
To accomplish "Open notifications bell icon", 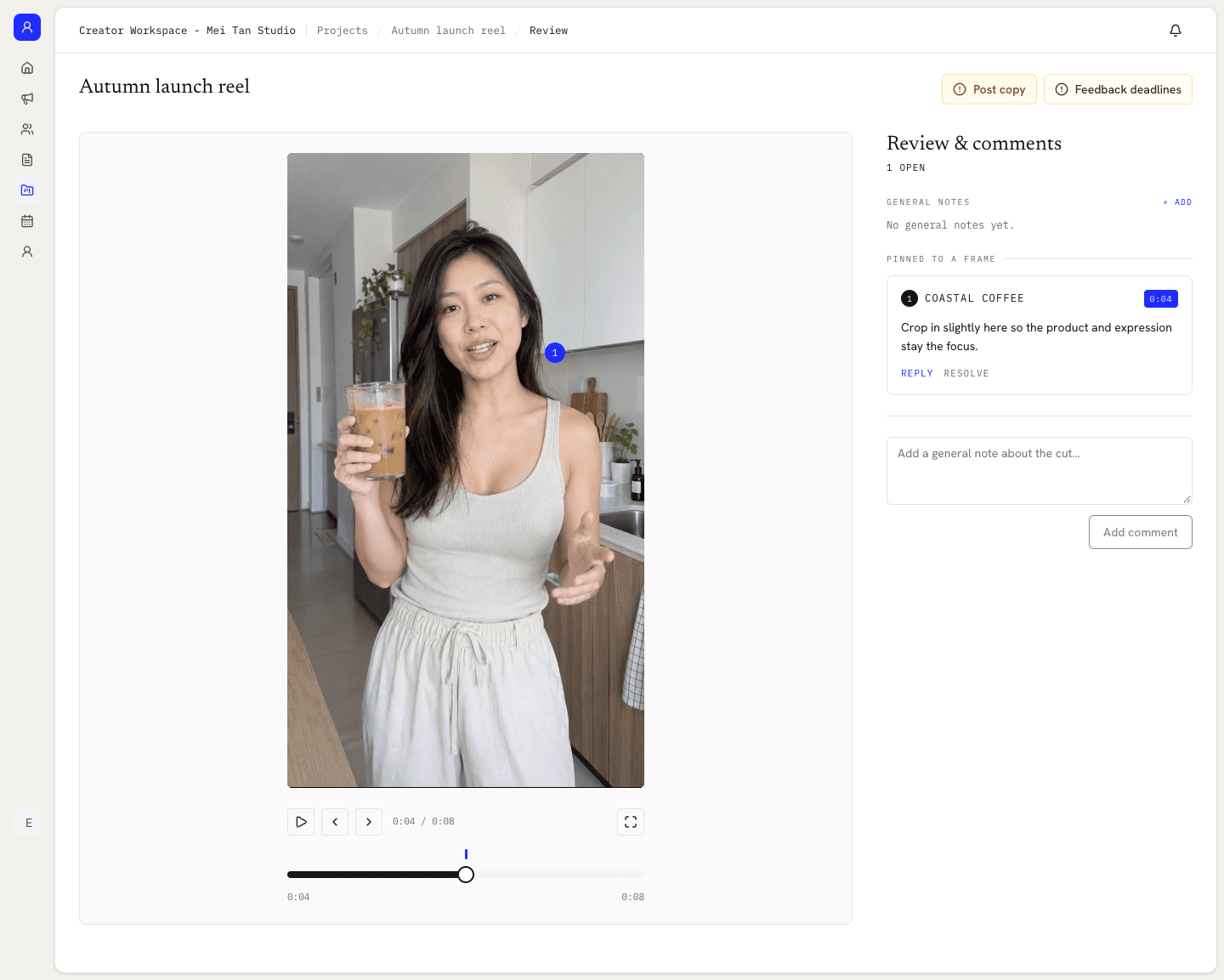I will [1176, 31].
